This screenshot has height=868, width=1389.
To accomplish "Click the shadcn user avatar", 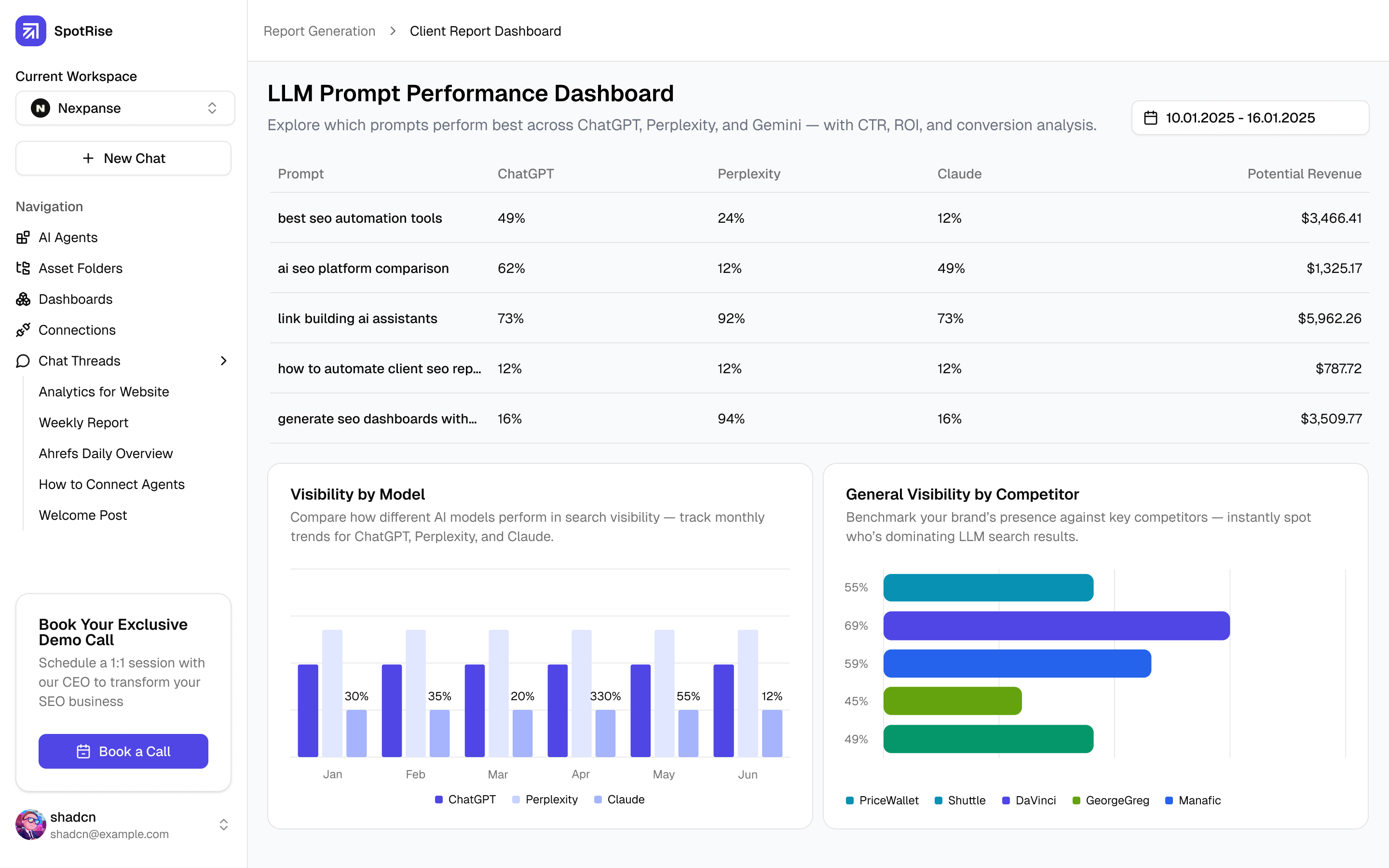I will coord(30,825).
